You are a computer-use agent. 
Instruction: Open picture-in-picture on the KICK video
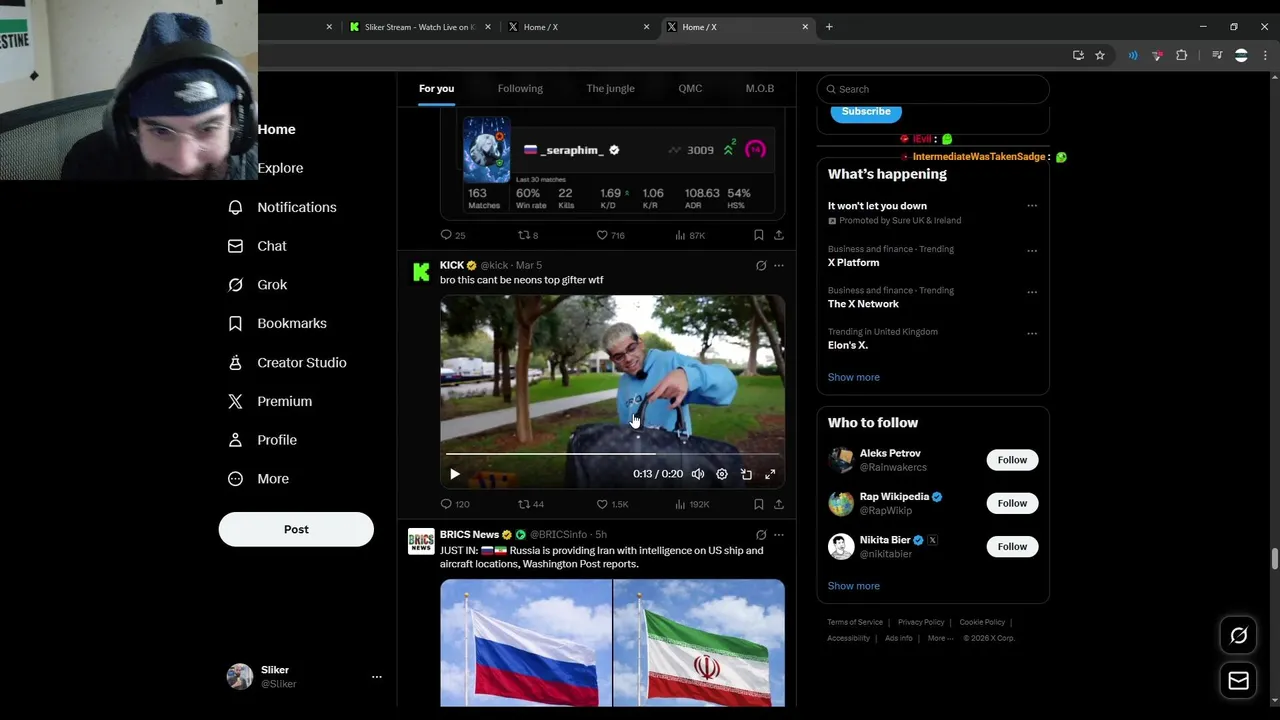746,474
